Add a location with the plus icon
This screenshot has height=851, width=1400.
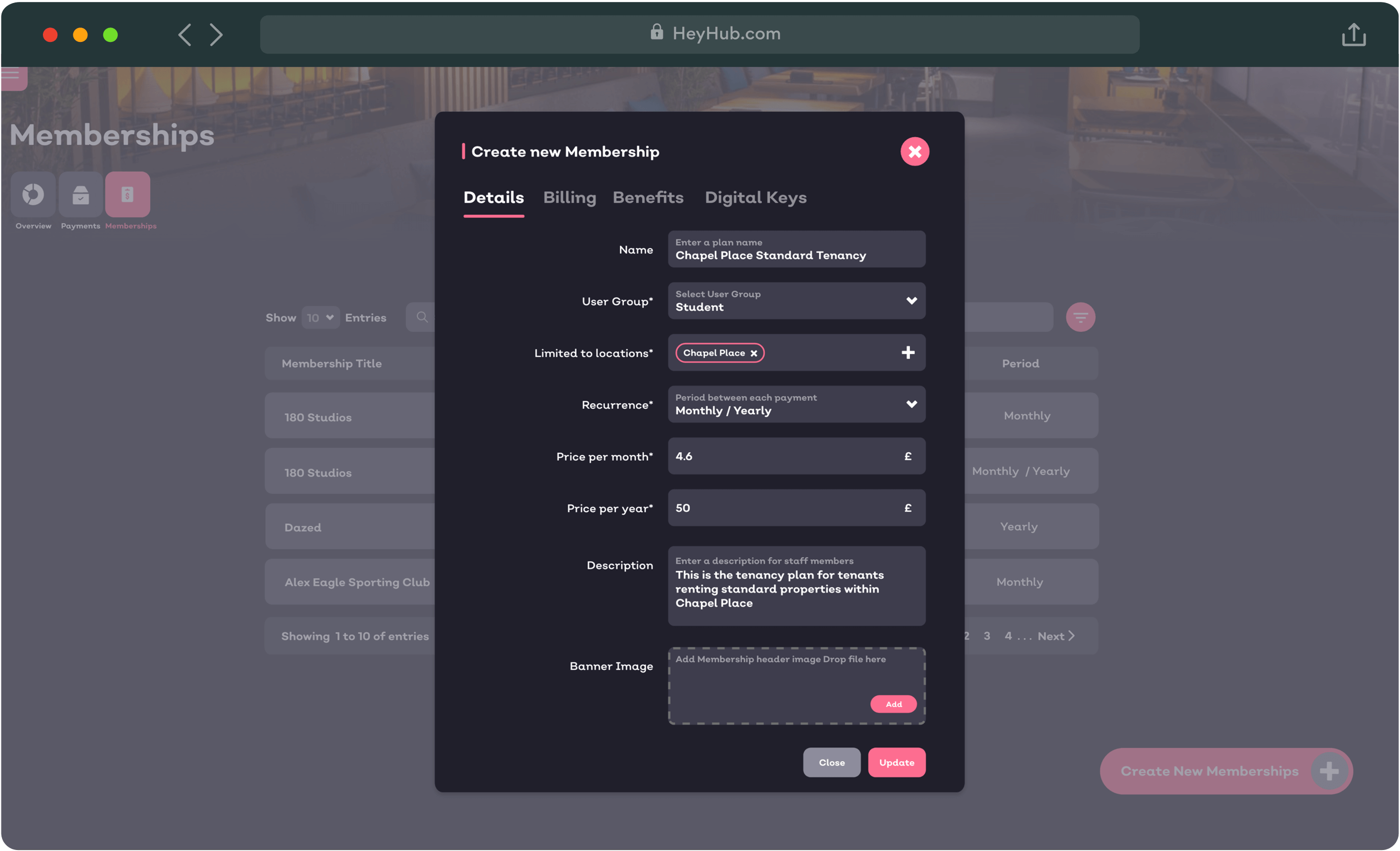click(907, 353)
